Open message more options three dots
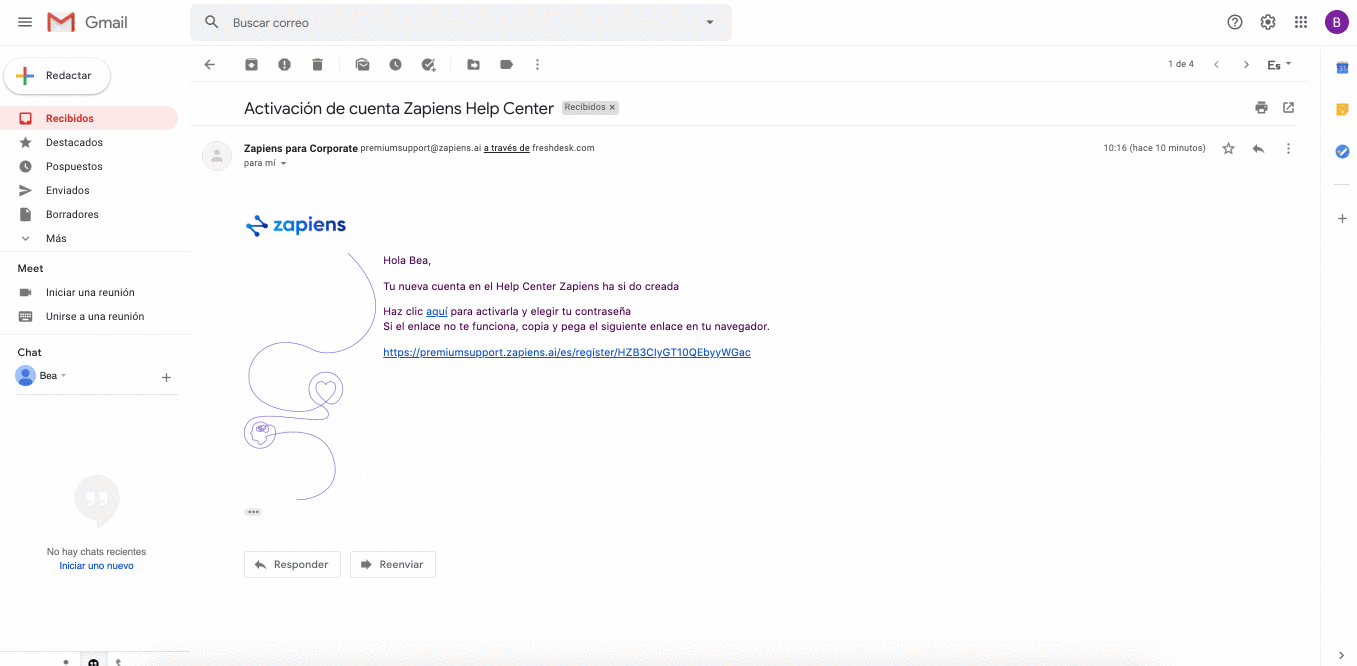 coord(1288,148)
